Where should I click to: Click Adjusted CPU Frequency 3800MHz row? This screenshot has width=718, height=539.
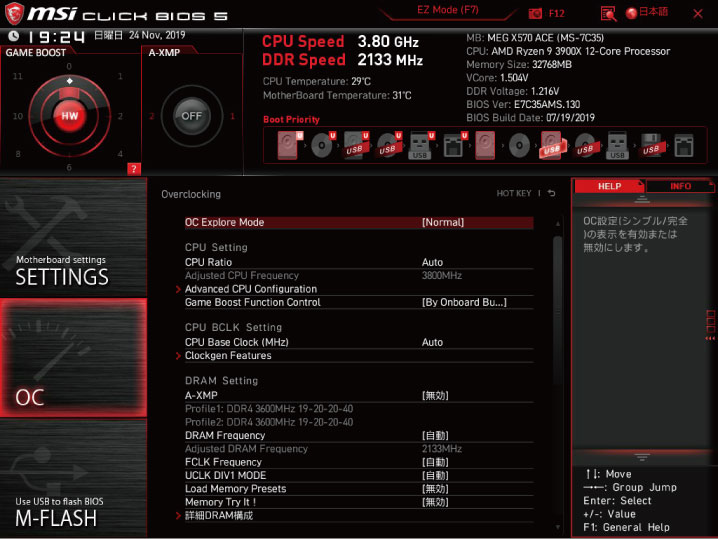[x=359, y=276]
